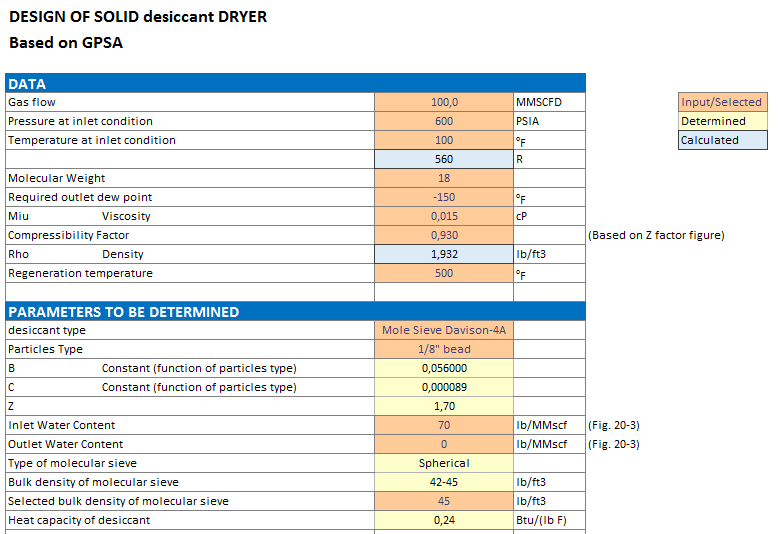Open the desiccant type Mole Sieve Davison-4A cell
The width and height of the screenshot is (780, 534).
tap(444, 330)
